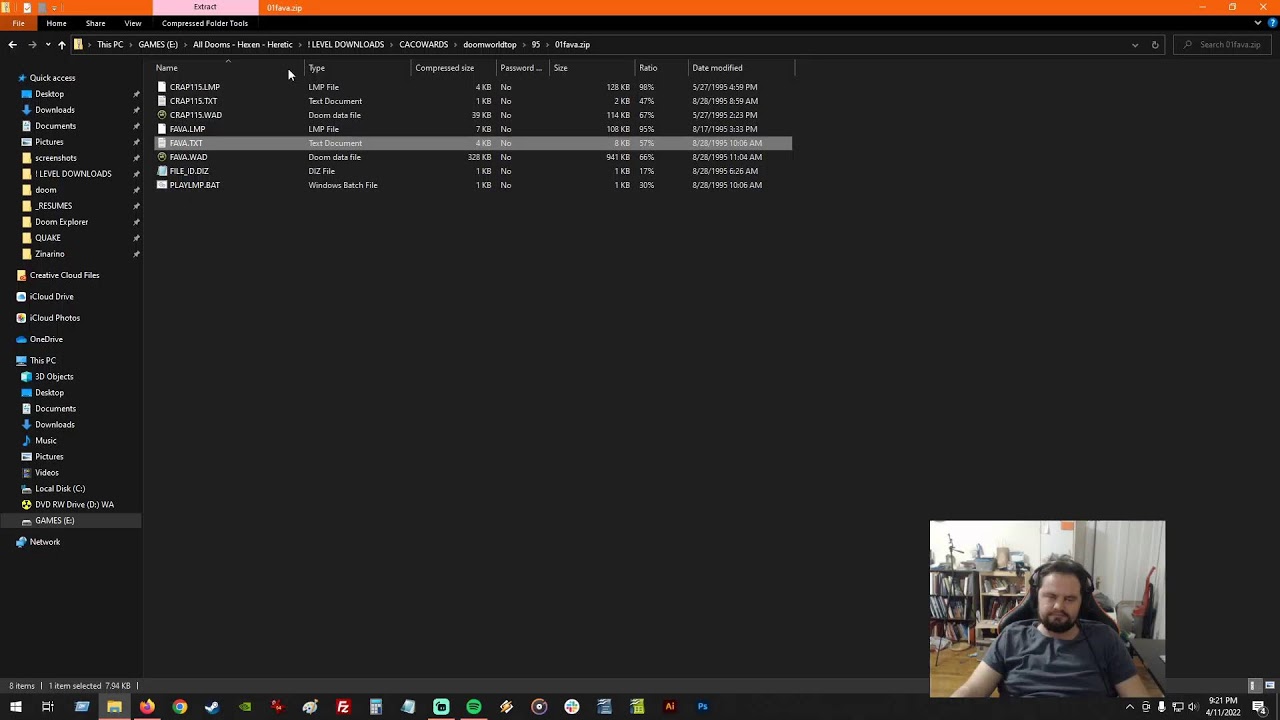
Task: Open Compressed Folder Tools tab
Action: click(205, 23)
